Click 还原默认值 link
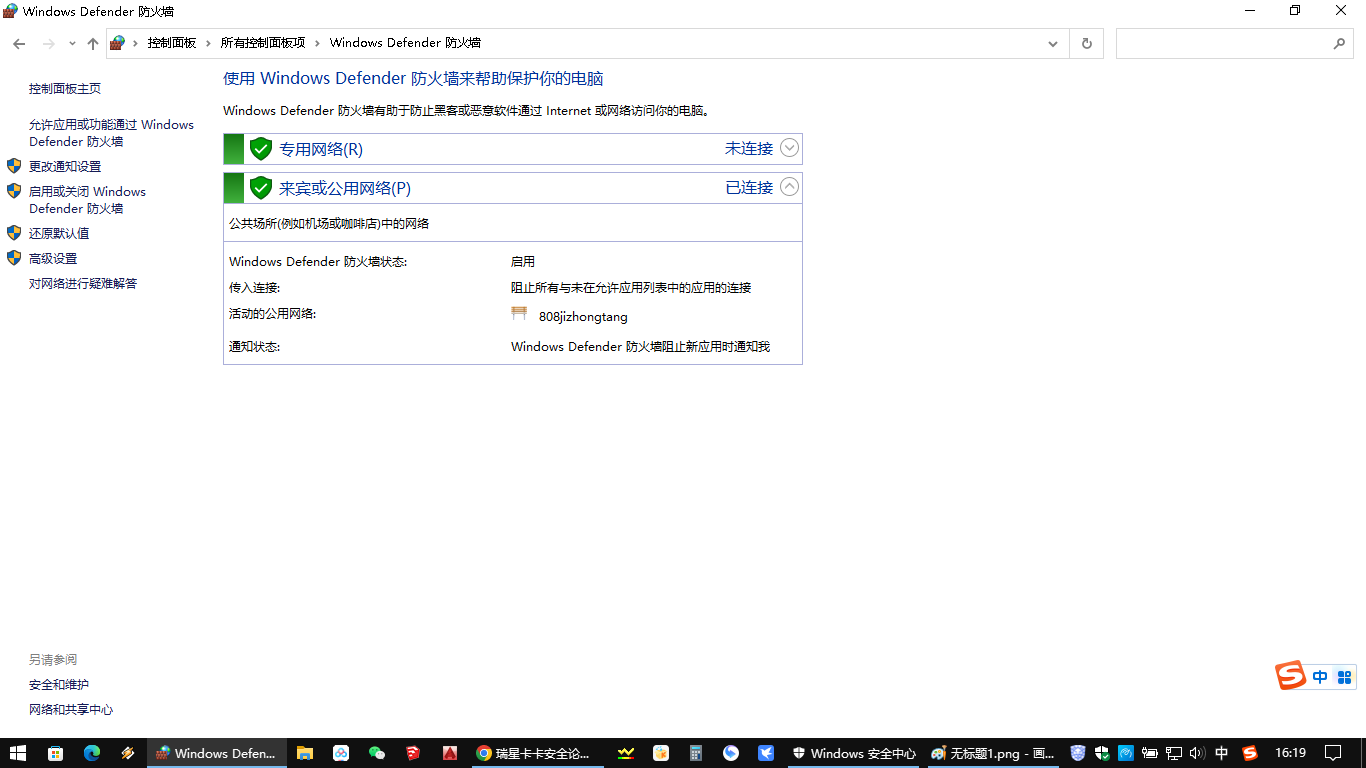Screen dimensions: 1366x768 pyautogui.click(x=59, y=233)
